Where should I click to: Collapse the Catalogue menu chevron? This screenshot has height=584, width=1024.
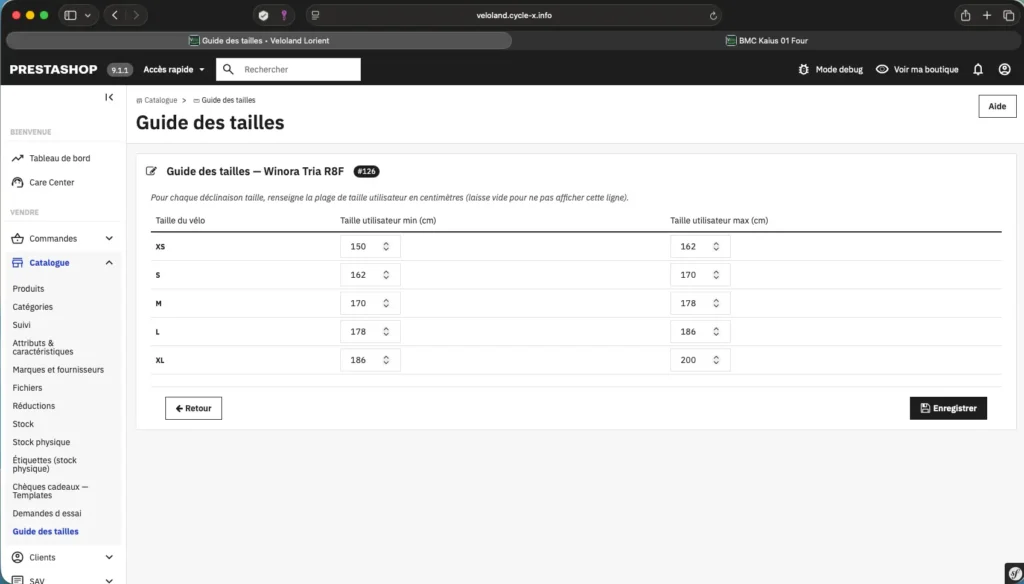coord(109,263)
